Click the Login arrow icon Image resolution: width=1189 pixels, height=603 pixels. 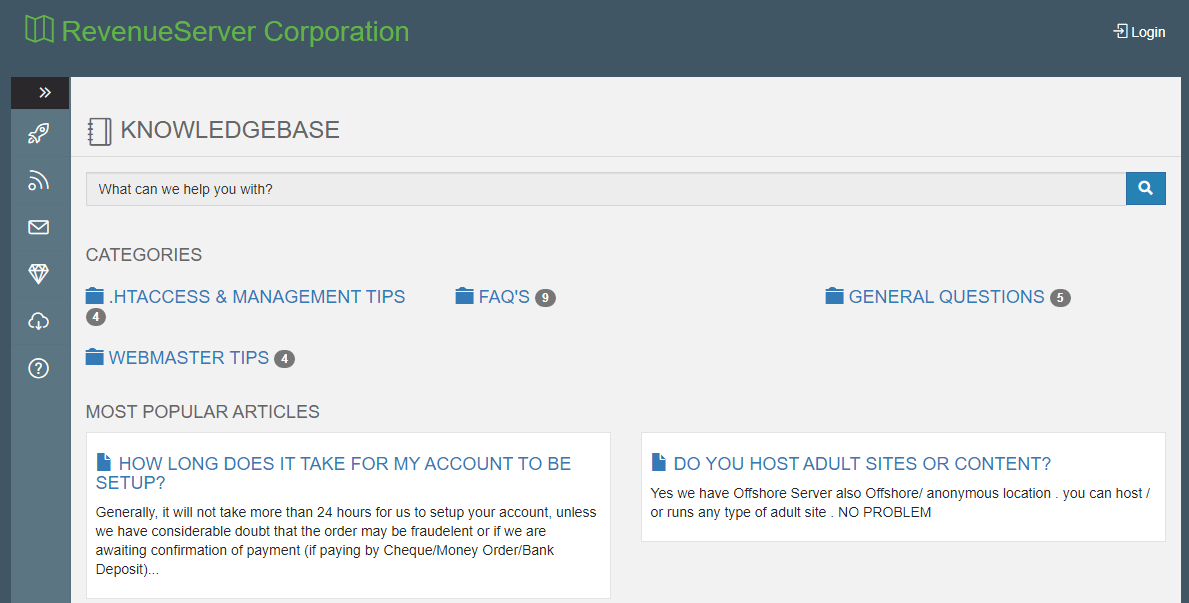pyautogui.click(x=1120, y=31)
